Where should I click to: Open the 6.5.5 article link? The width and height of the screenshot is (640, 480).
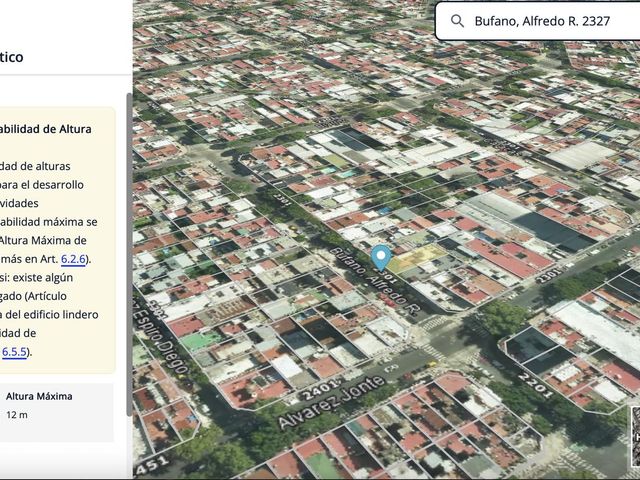pos(14,352)
